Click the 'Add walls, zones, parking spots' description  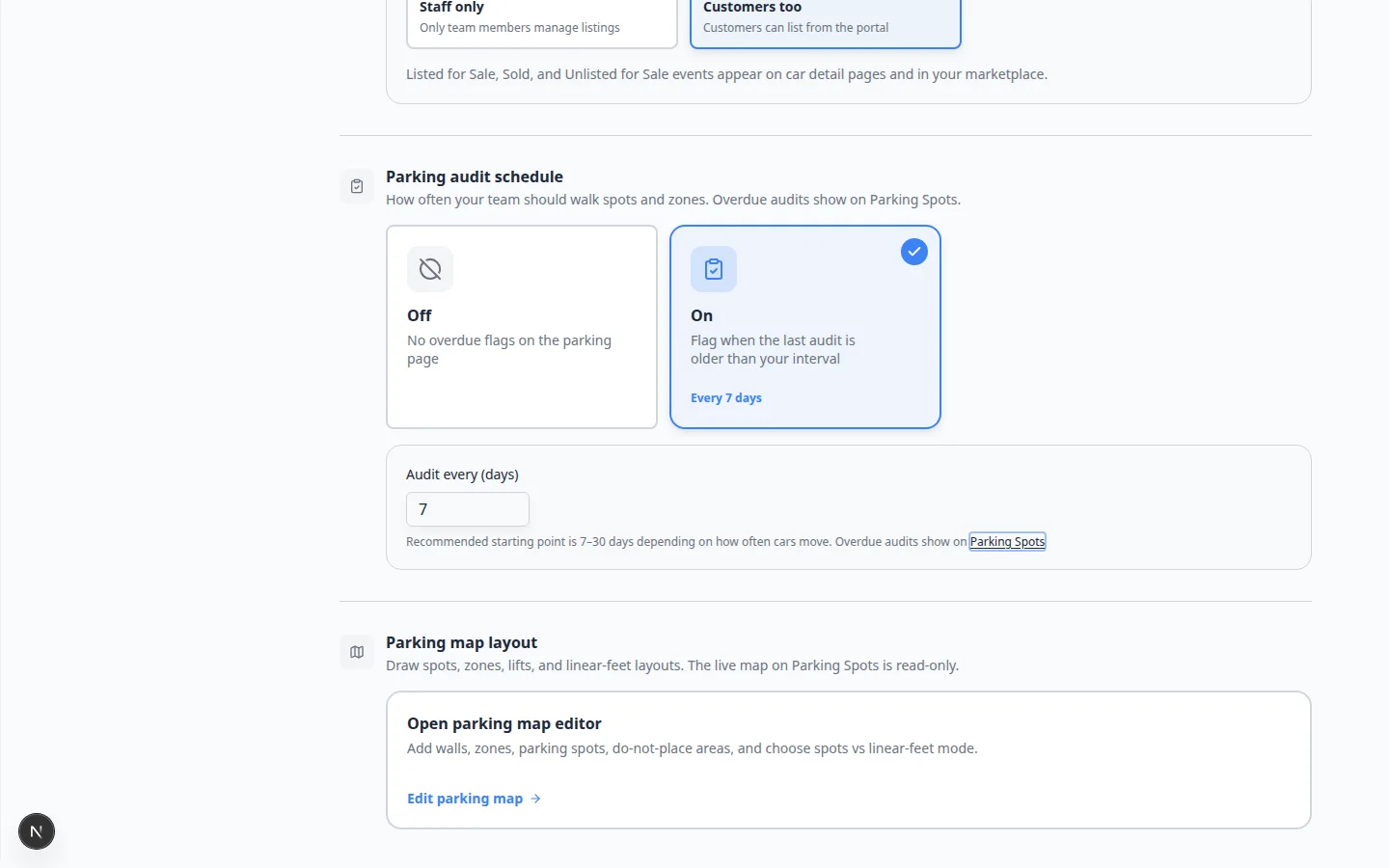pos(693,748)
